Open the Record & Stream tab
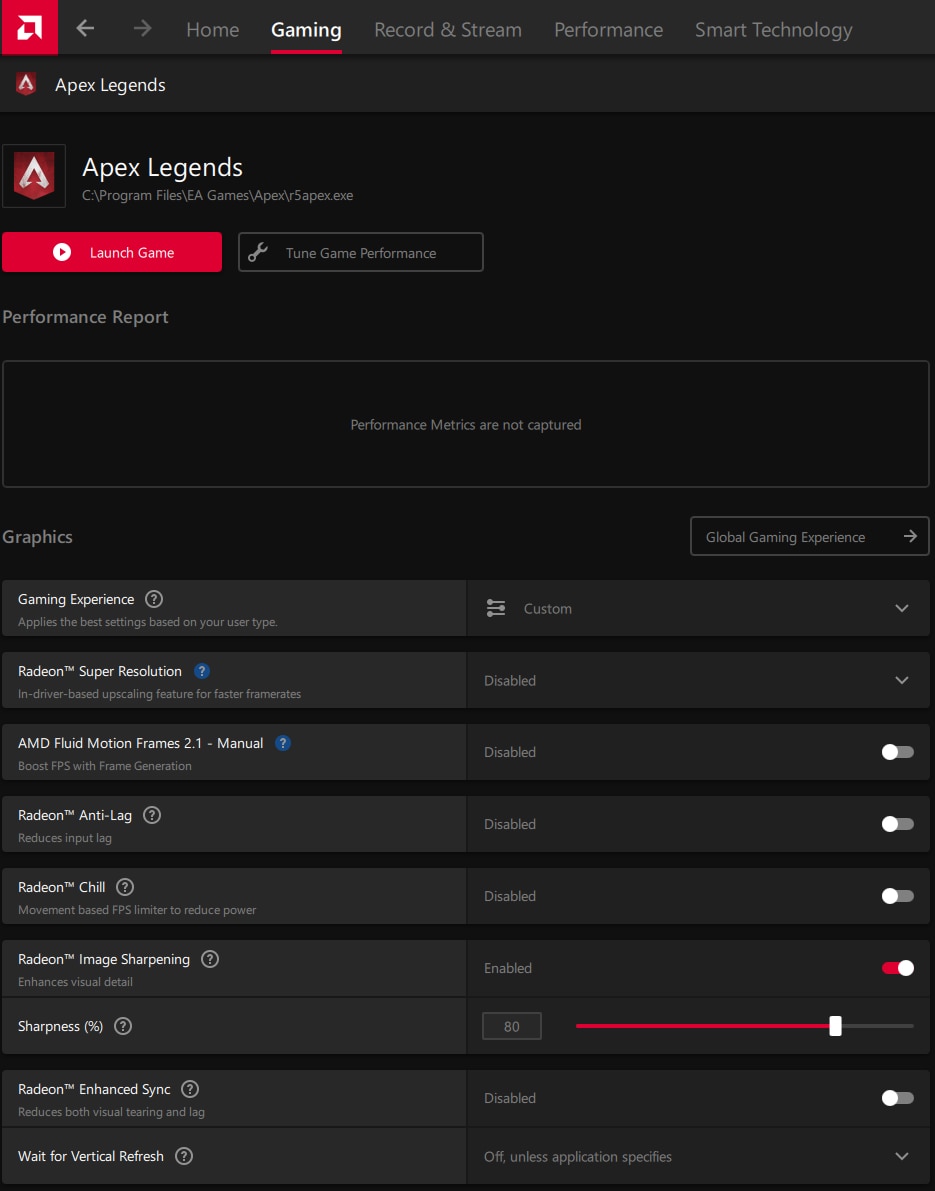 pos(447,30)
